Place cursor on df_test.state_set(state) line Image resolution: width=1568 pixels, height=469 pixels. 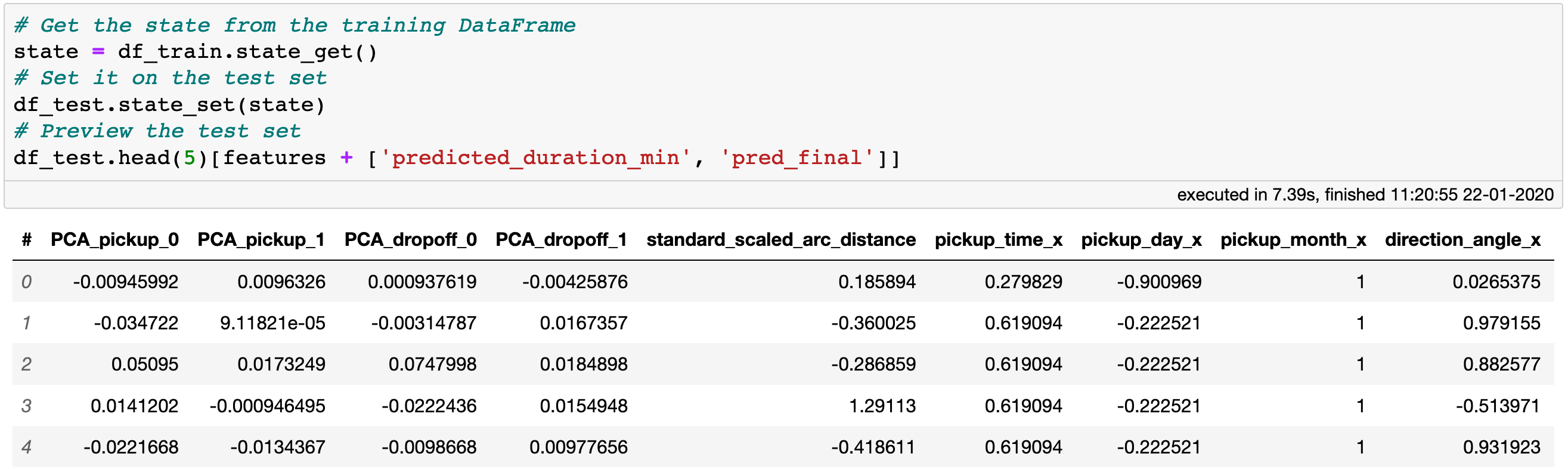coord(169,105)
